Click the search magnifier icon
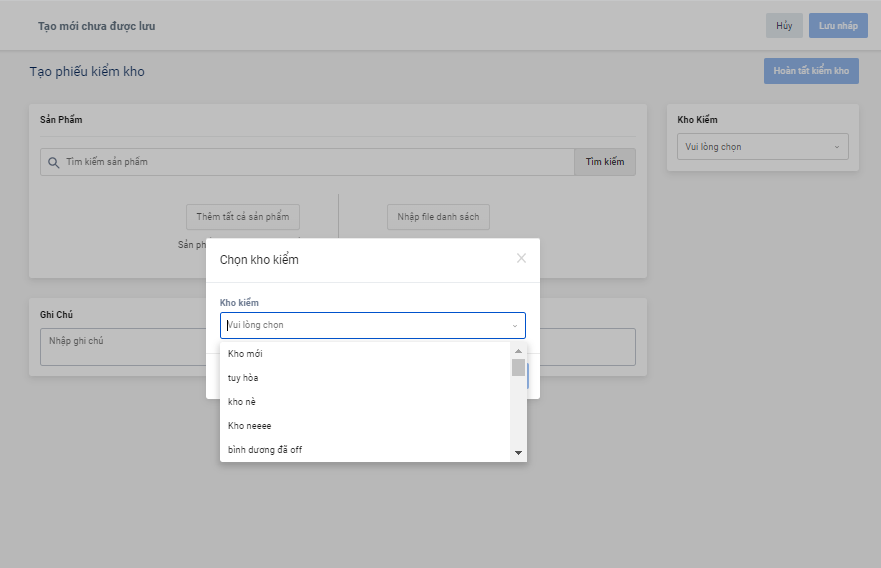881x568 pixels. [53, 162]
